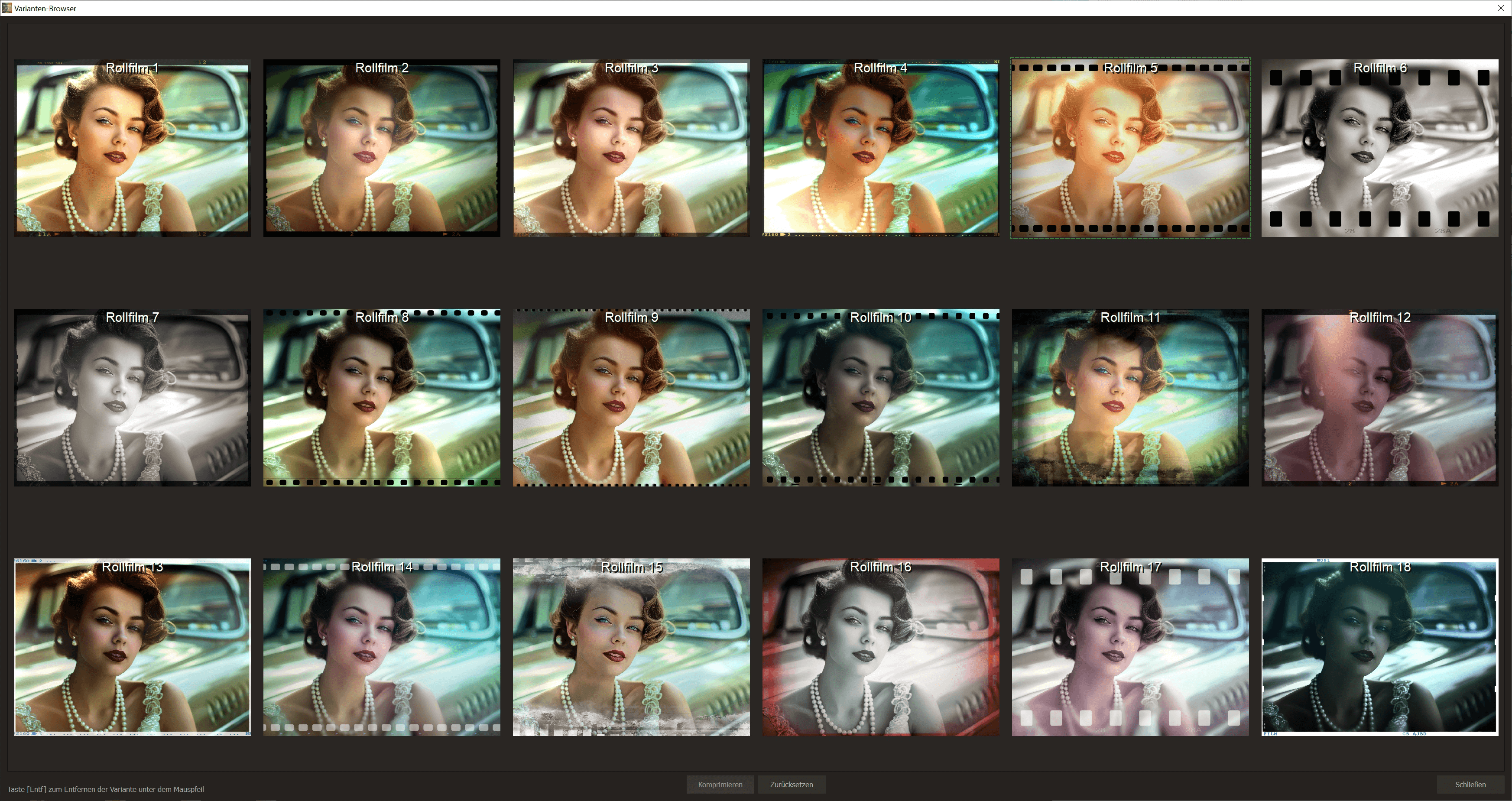Pick the Rollfilm 8 perforated variant

[382, 397]
